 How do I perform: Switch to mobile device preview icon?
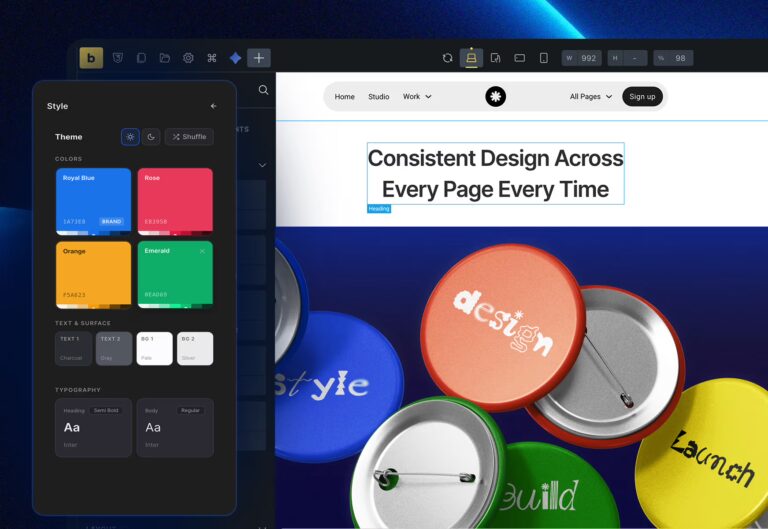pyautogui.click(x=544, y=58)
